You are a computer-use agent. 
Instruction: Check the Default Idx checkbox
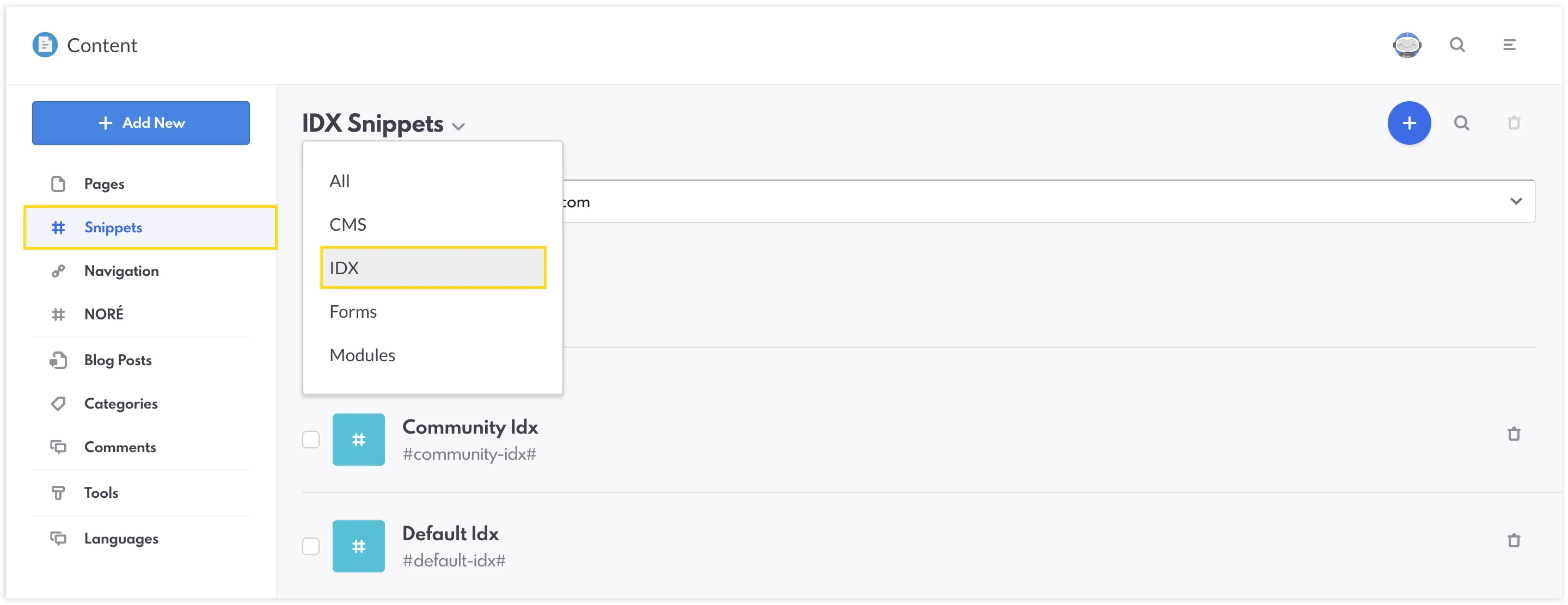pyautogui.click(x=310, y=545)
